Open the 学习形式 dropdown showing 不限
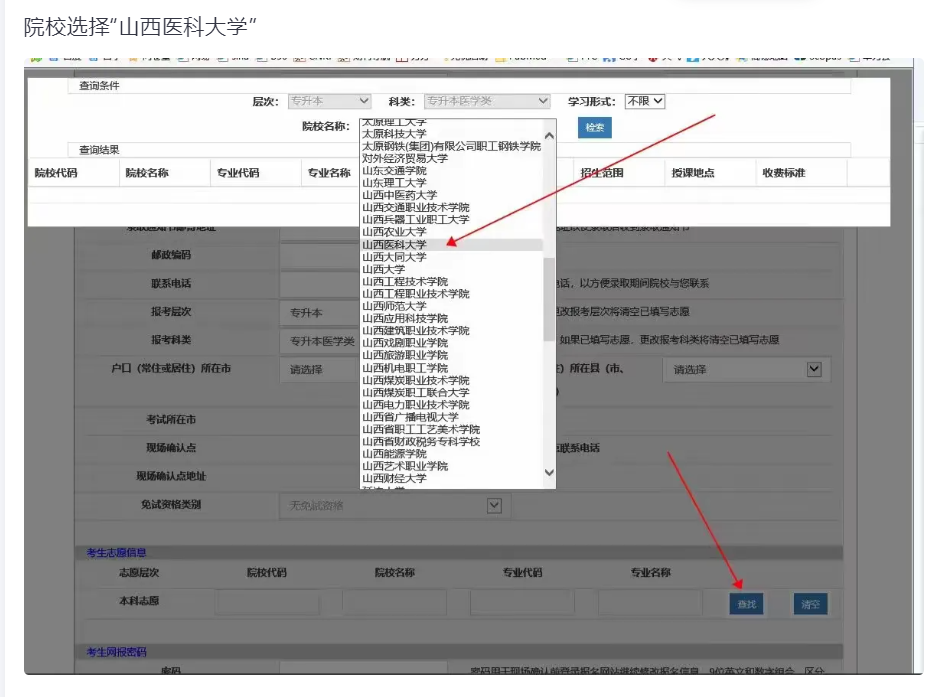 click(645, 101)
